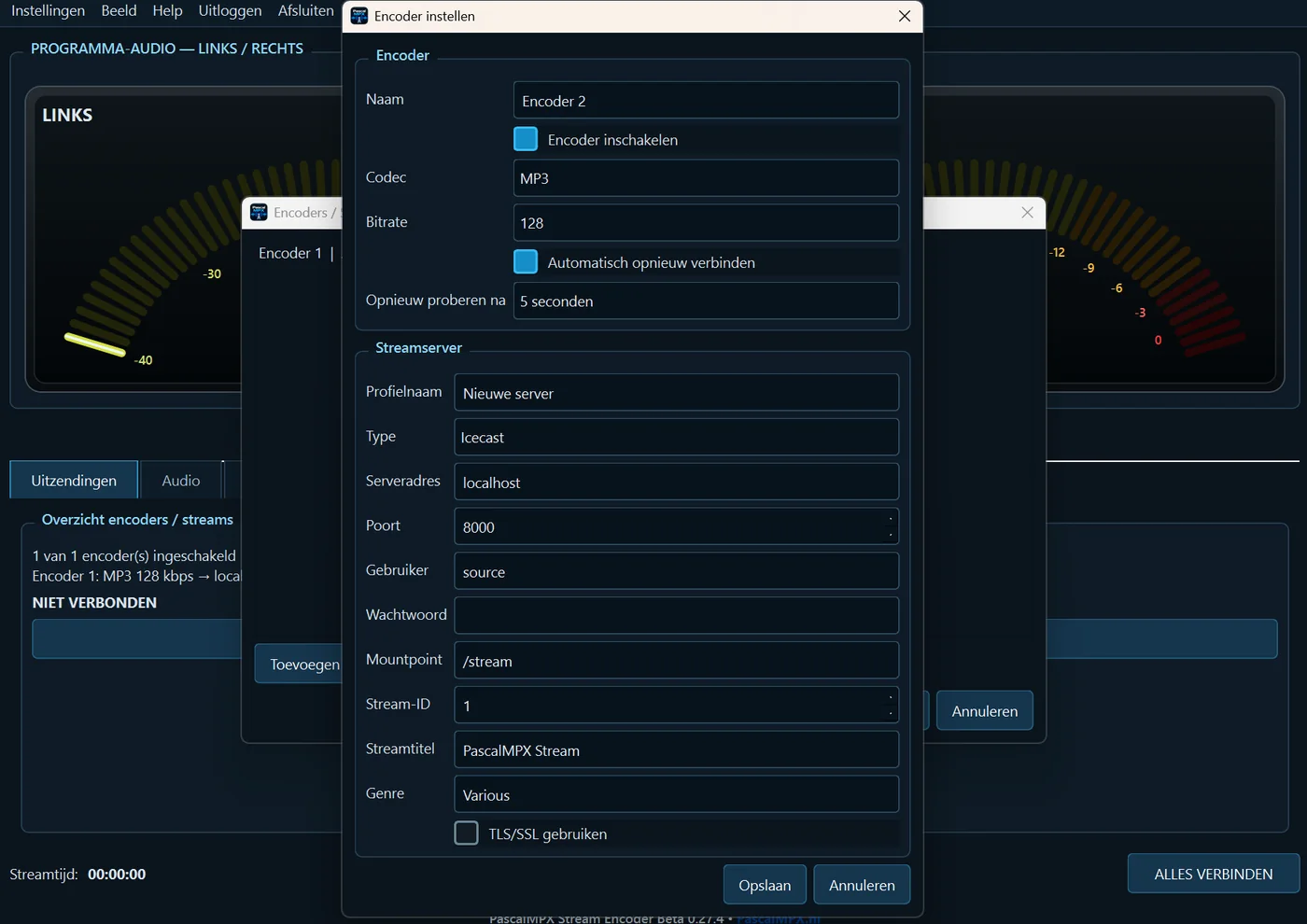1307x924 pixels.
Task: Open the Codec dropdown showing MP3
Action: [x=706, y=178]
